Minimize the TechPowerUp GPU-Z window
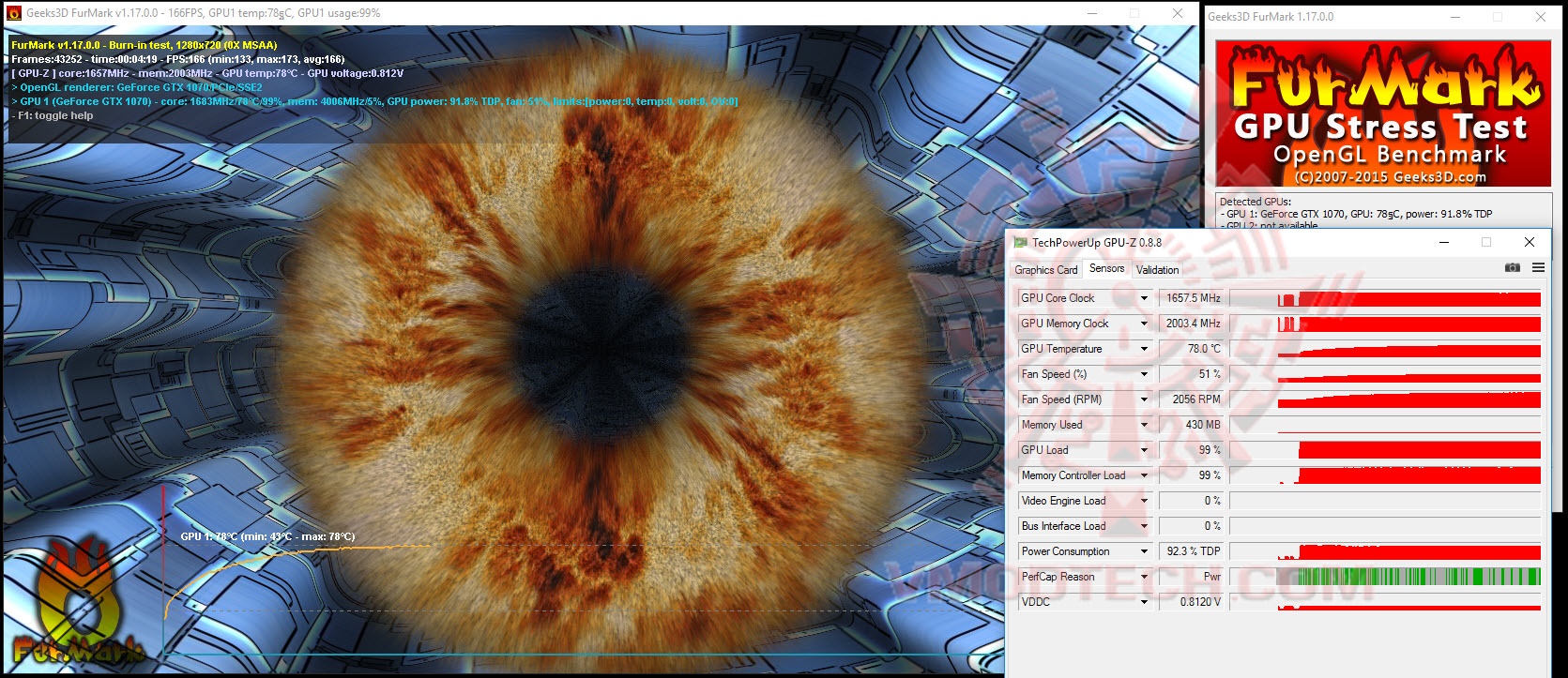 click(1444, 242)
